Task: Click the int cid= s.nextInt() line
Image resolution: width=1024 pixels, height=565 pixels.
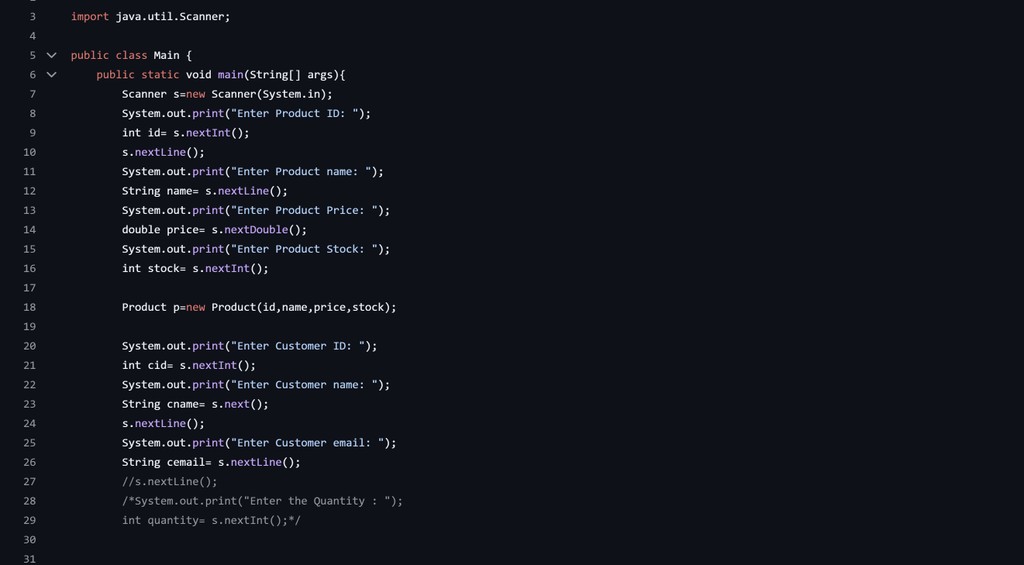Action: [x=188, y=366]
